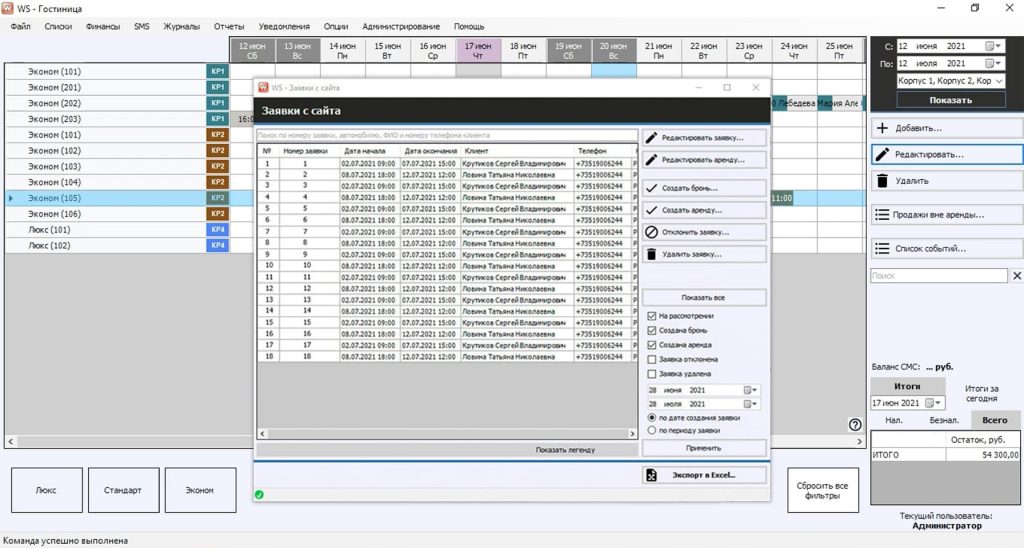
Task: Click checkmark icon on Создать бронь
Action: coord(651,188)
